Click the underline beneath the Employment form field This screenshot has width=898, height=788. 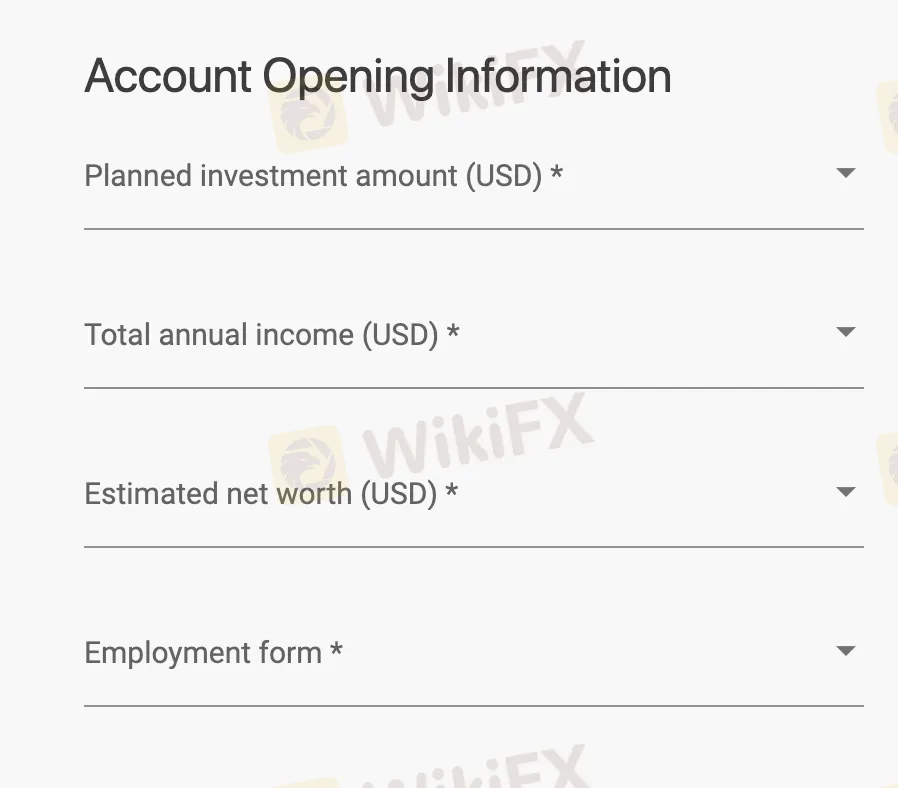click(473, 706)
